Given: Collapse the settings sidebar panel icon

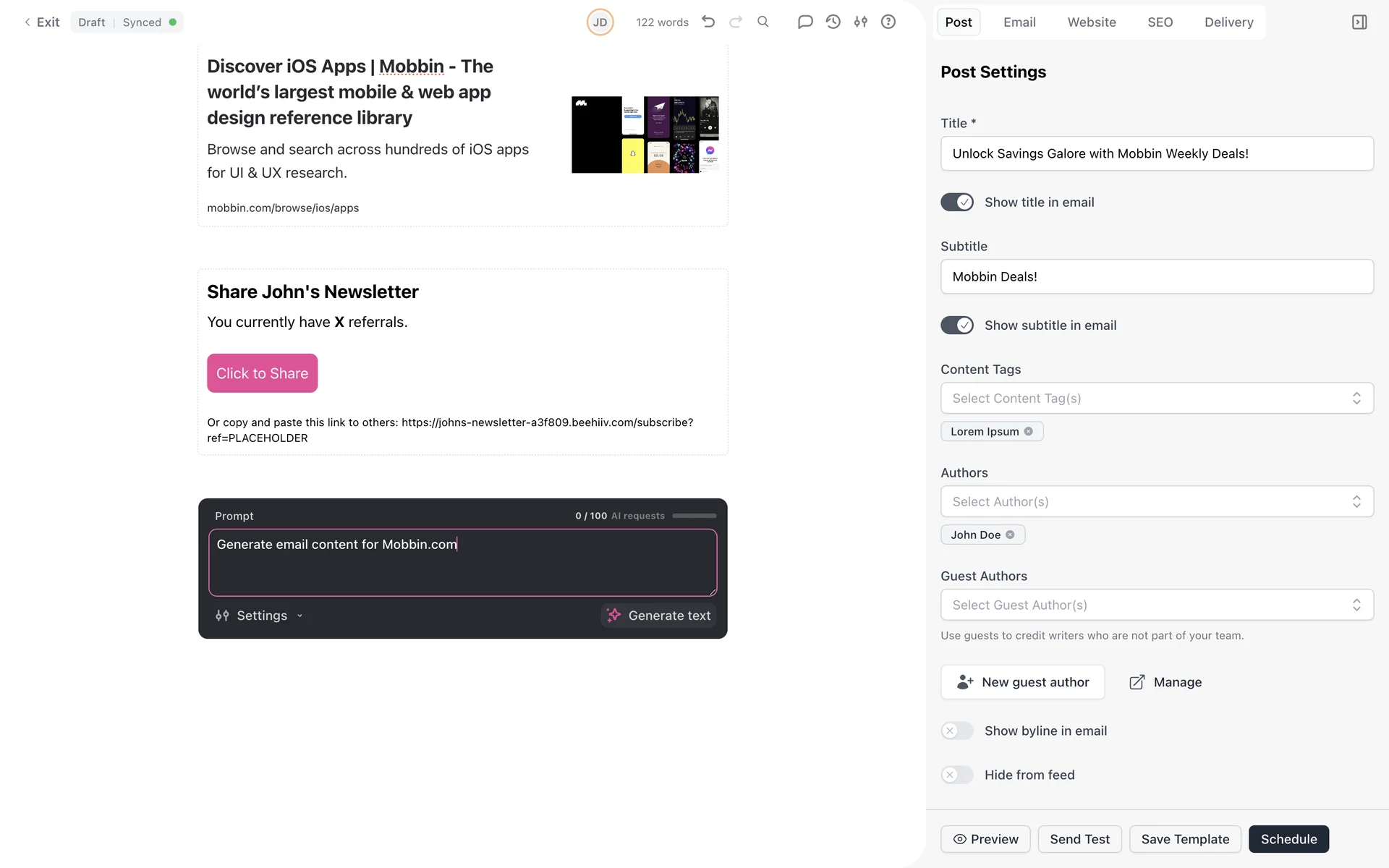Looking at the screenshot, I should pyautogui.click(x=1359, y=22).
